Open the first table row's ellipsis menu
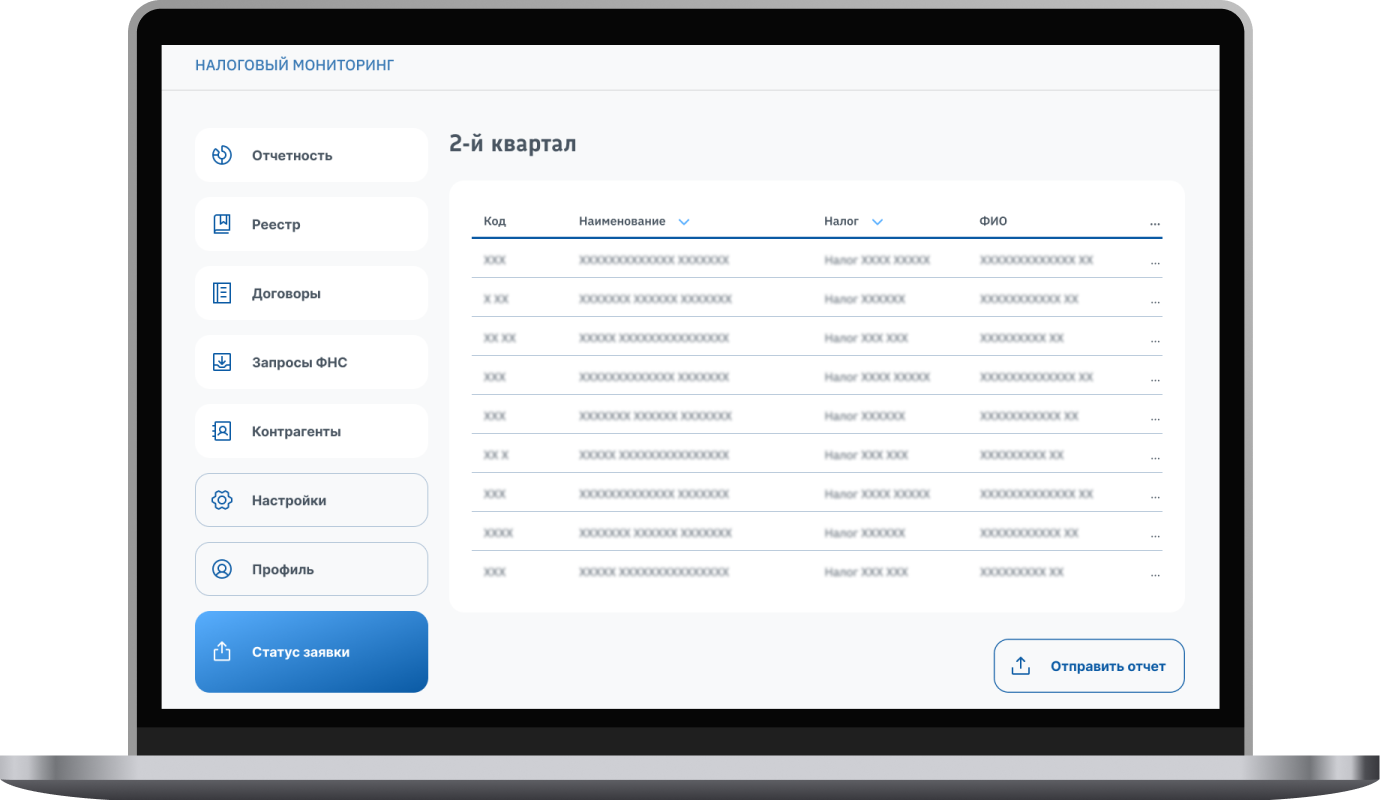Image resolution: width=1380 pixels, height=800 pixels. tap(1155, 262)
